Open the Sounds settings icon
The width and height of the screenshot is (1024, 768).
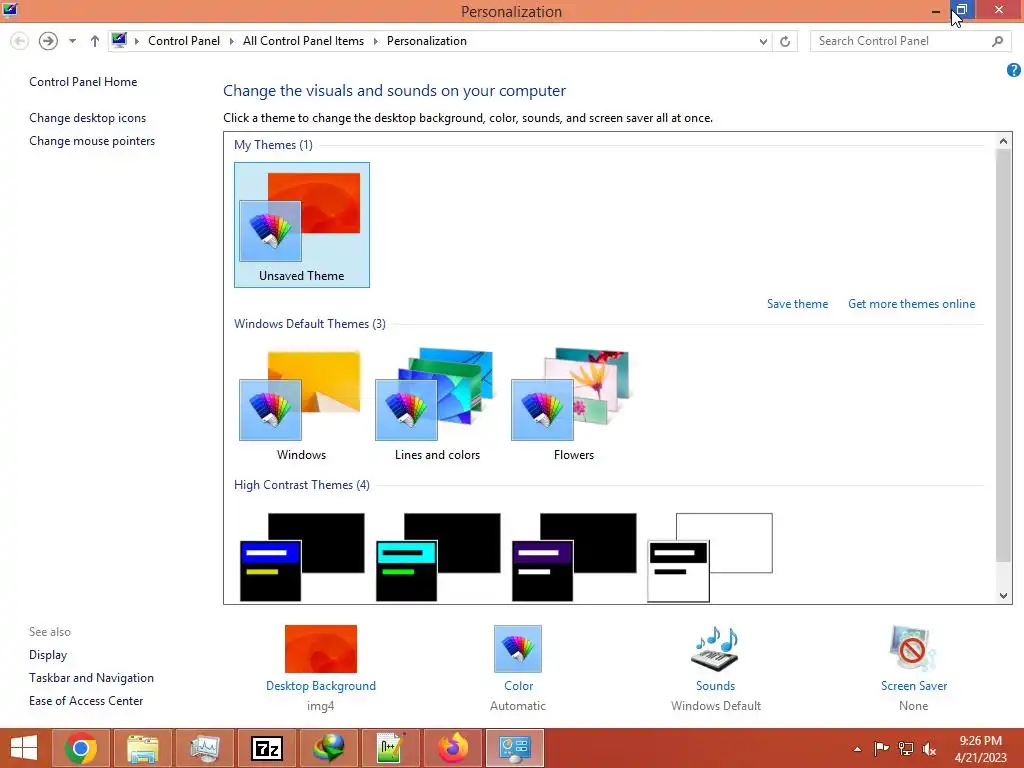tap(715, 648)
